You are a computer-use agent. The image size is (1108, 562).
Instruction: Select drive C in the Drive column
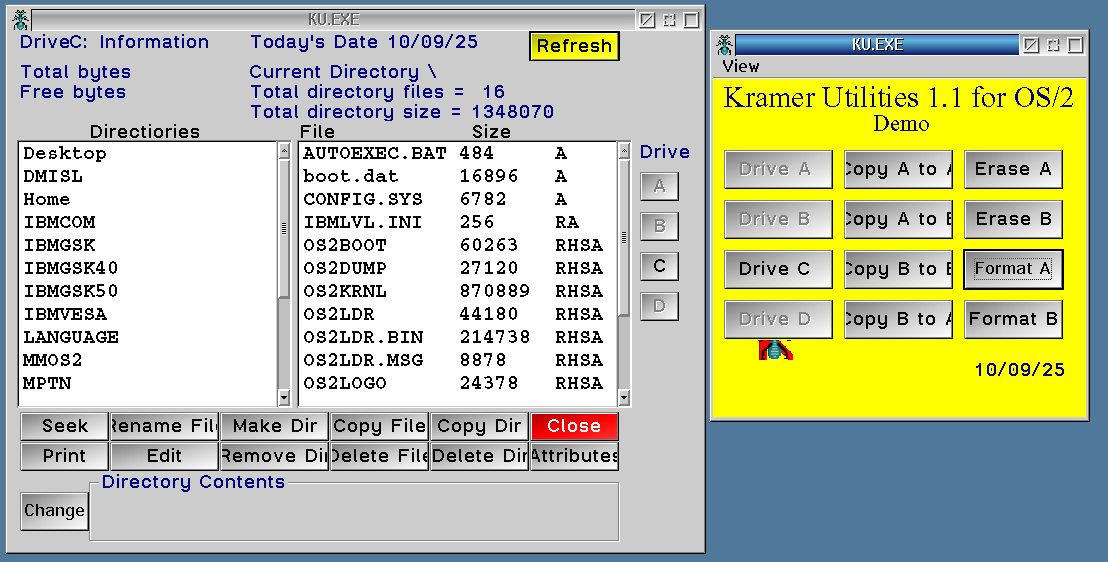659,266
